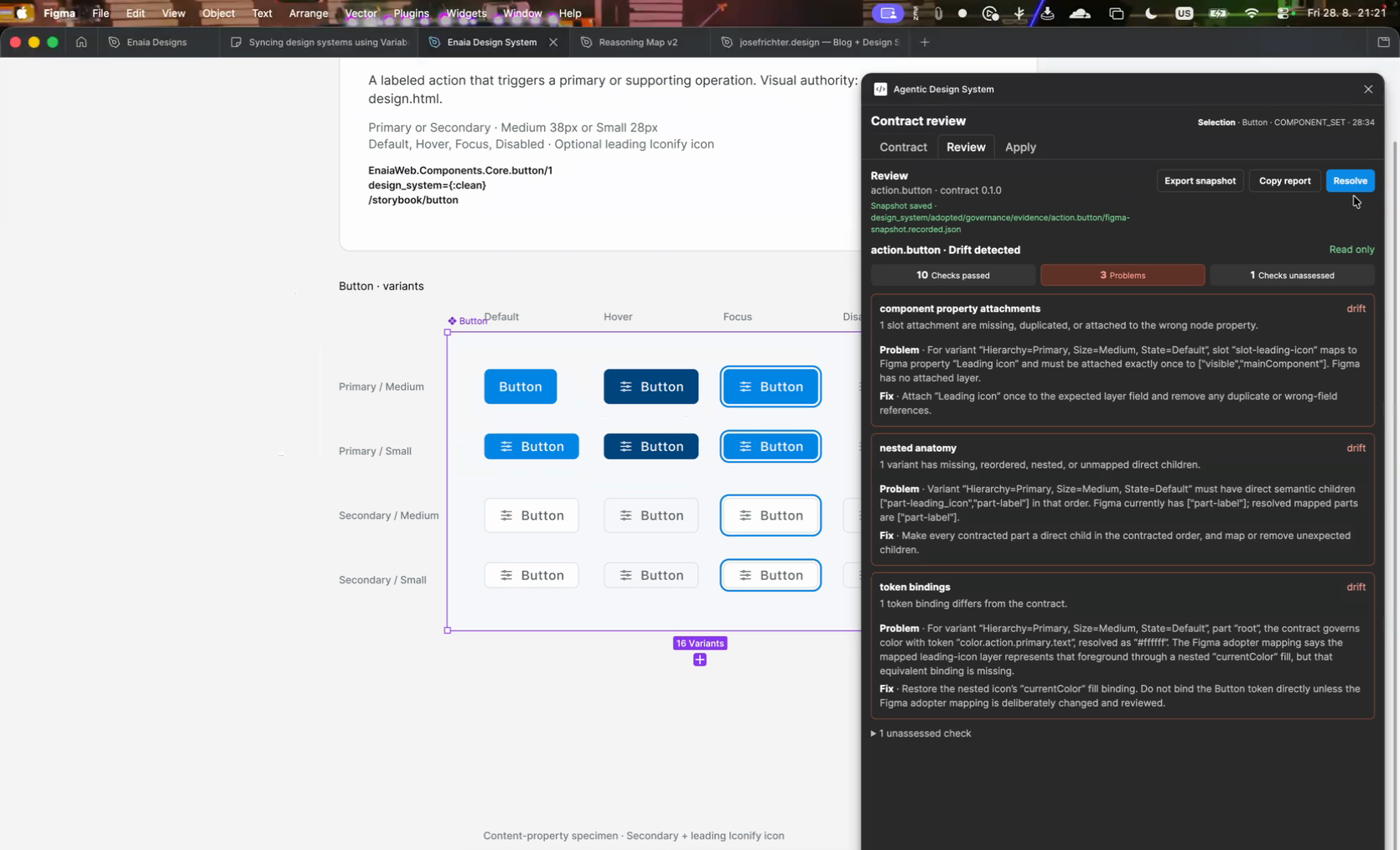1400x850 pixels.
Task: Click the Agentic Design System plugin logo
Action: (880, 89)
